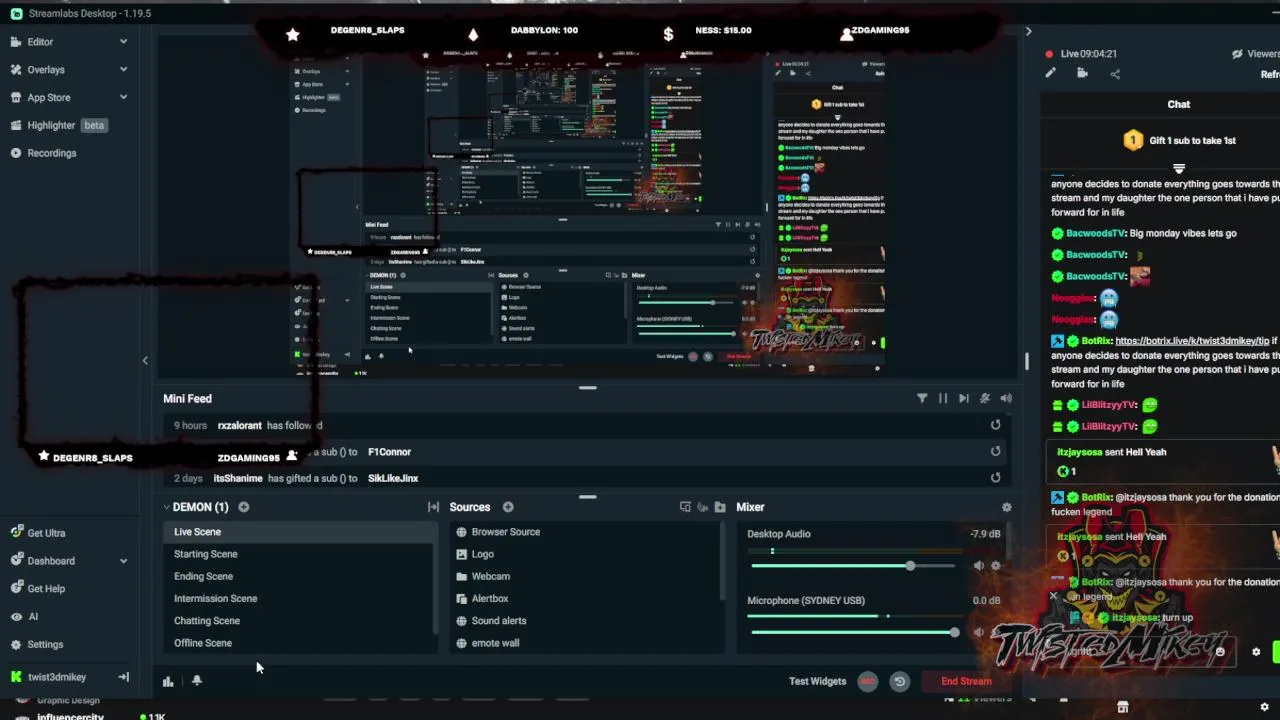The image size is (1280, 720).
Task: Replay the rxzalorant follow alert
Action: pos(995,425)
